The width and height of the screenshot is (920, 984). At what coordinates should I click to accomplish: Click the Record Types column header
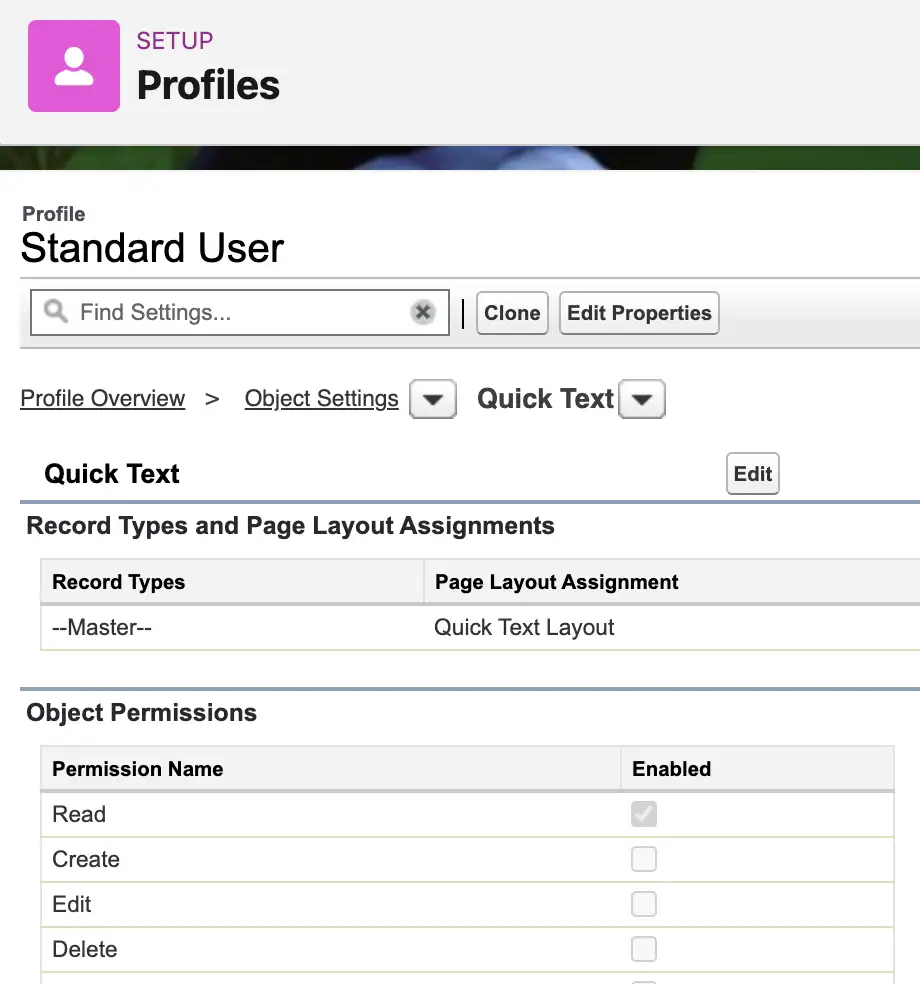click(118, 582)
